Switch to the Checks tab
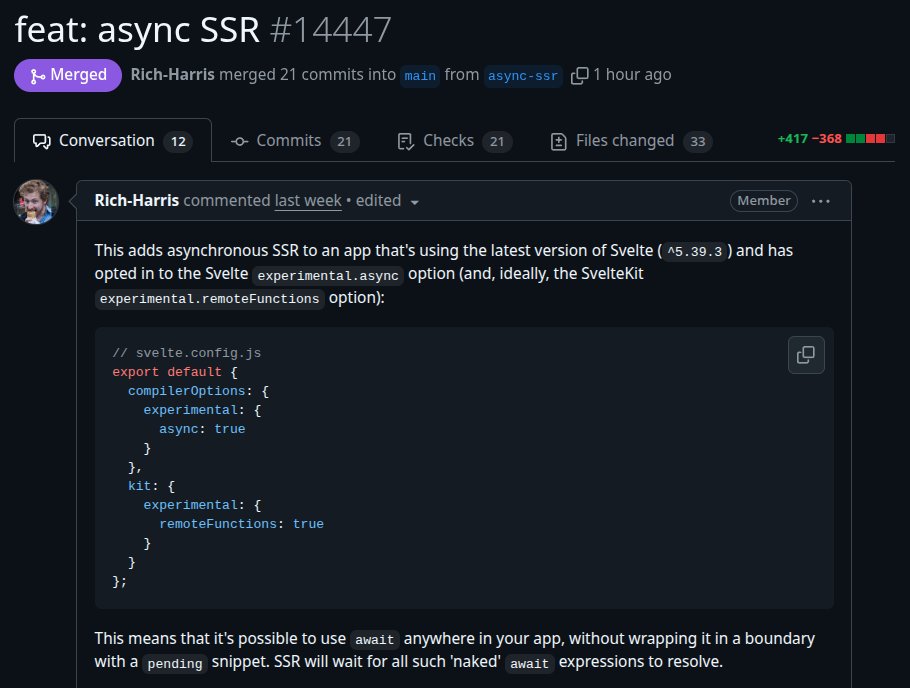This screenshot has width=910, height=688. point(454,141)
